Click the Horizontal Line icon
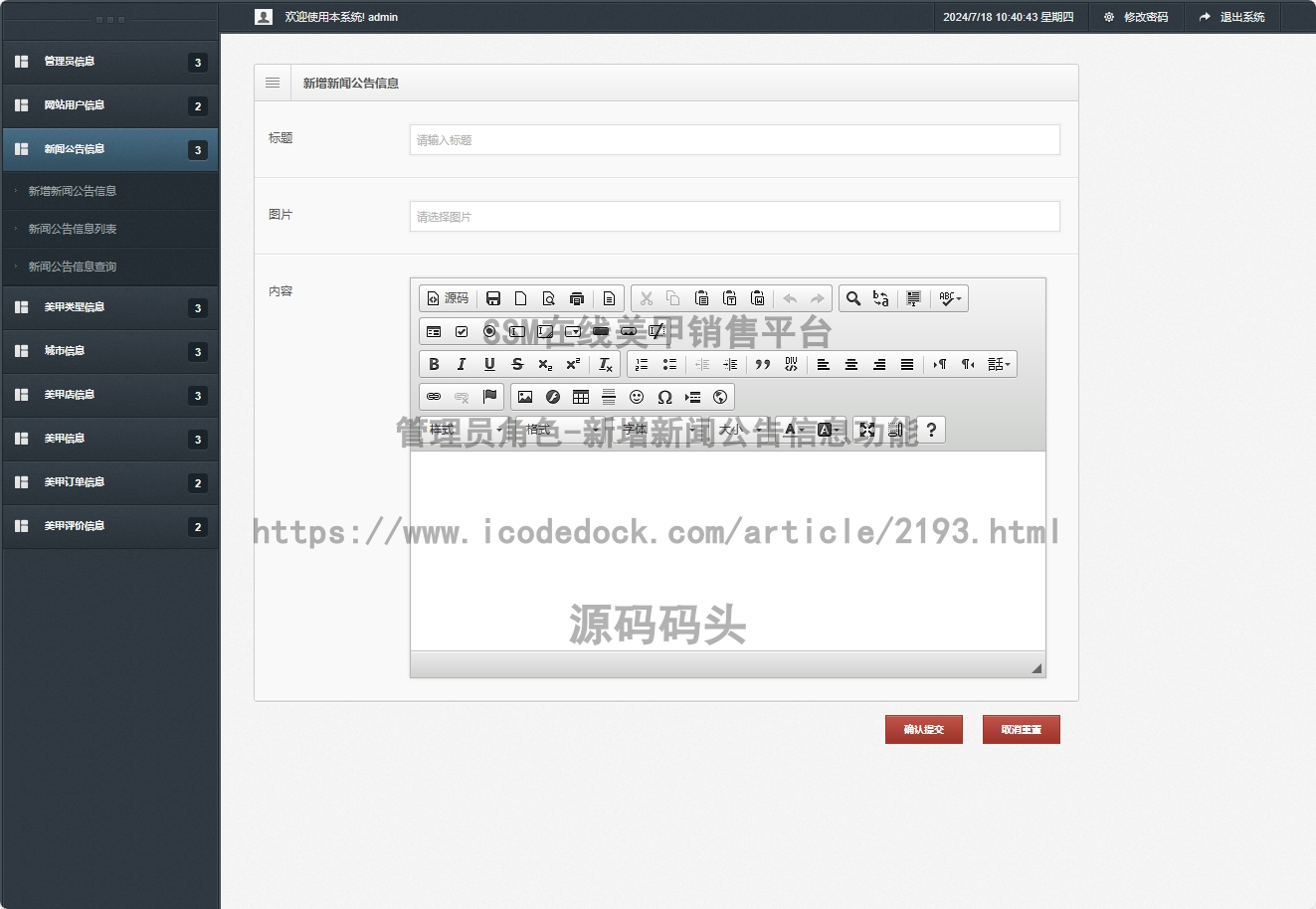 click(x=609, y=397)
